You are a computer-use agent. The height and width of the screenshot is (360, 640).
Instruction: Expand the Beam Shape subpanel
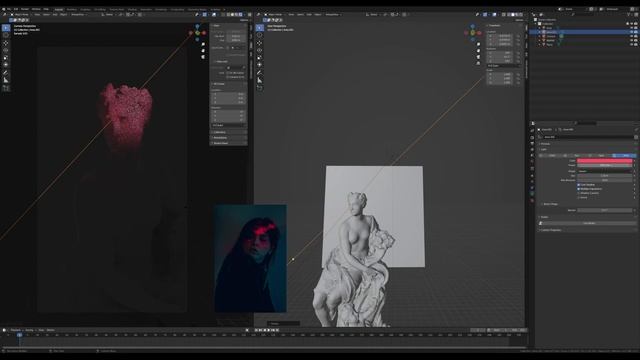[551, 204]
